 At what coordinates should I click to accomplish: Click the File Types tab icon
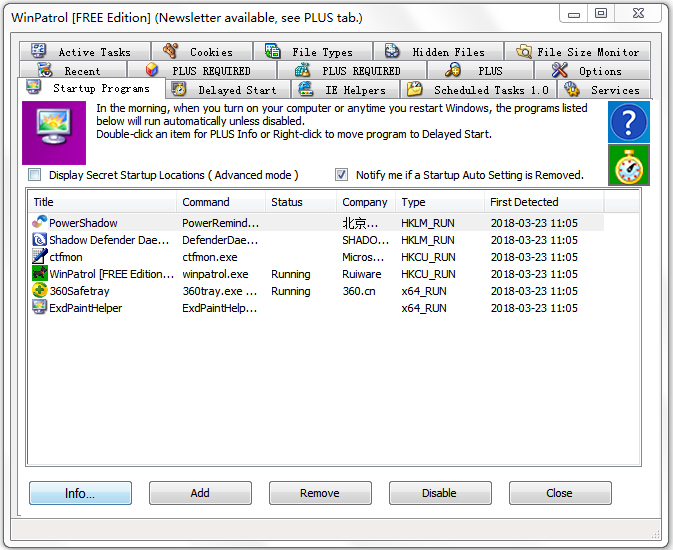(273, 51)
